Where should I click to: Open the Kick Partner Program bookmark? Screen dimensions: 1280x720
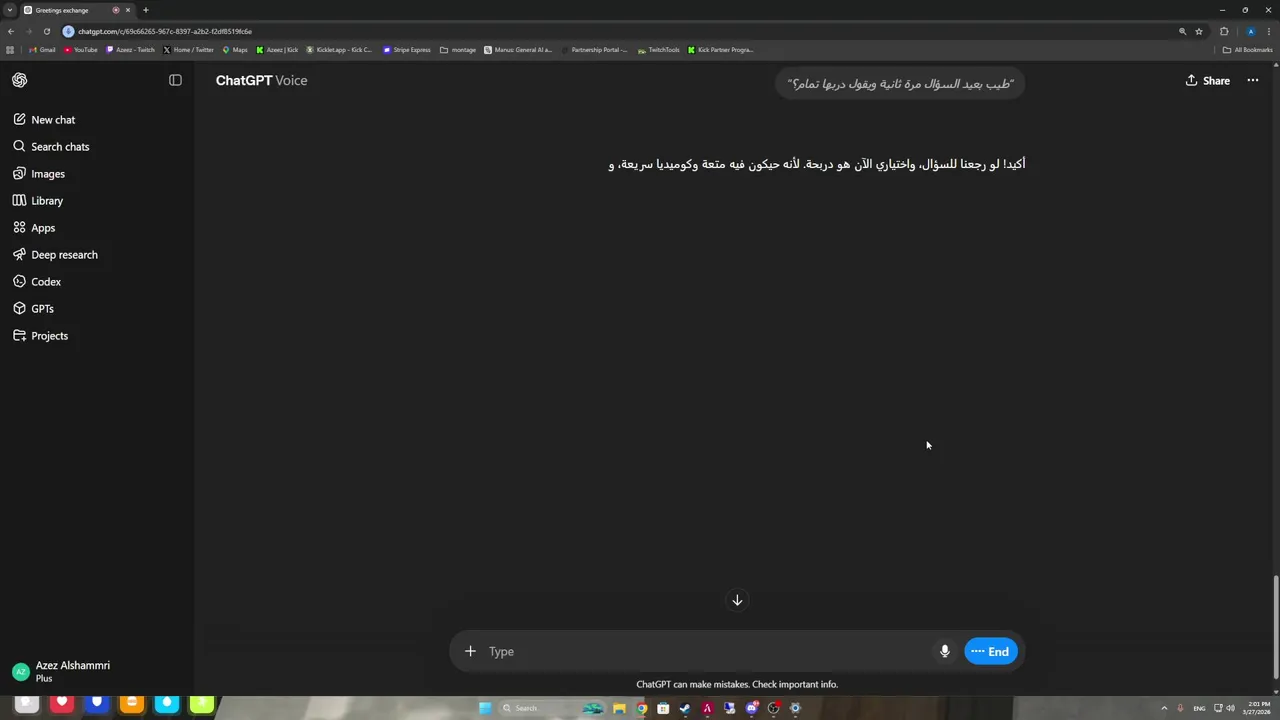coord(720,50)
